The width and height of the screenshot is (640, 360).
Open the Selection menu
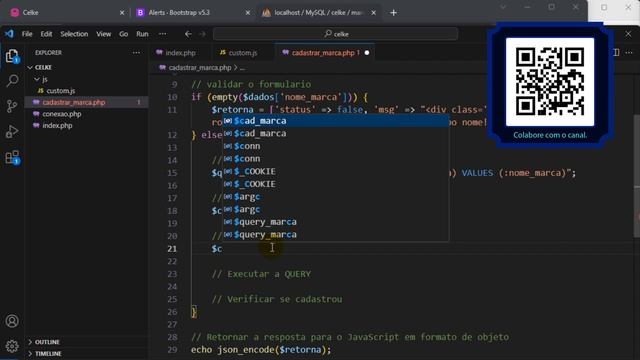(x=74, y=34)
